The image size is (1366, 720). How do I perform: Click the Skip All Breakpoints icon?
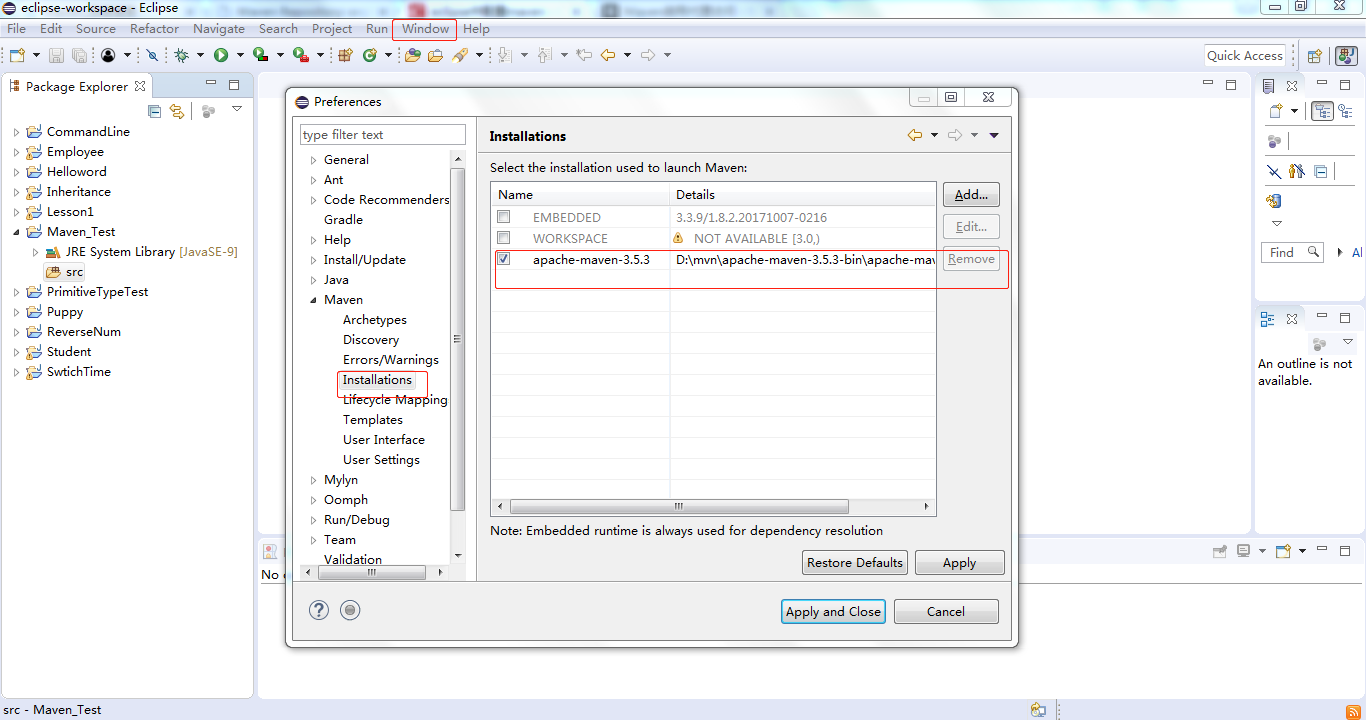click(152, 55)
